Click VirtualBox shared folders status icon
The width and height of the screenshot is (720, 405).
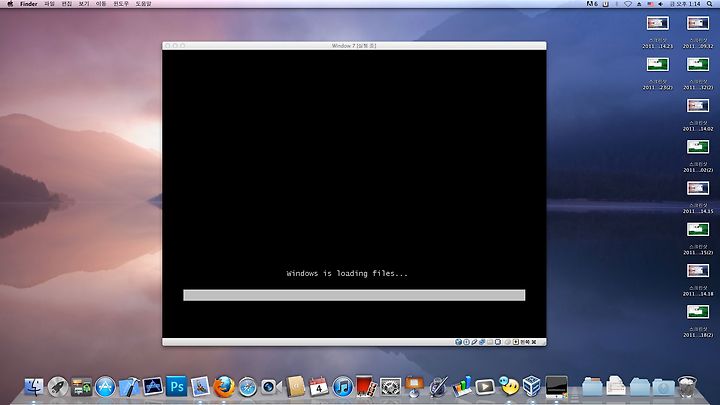[490, 342]
